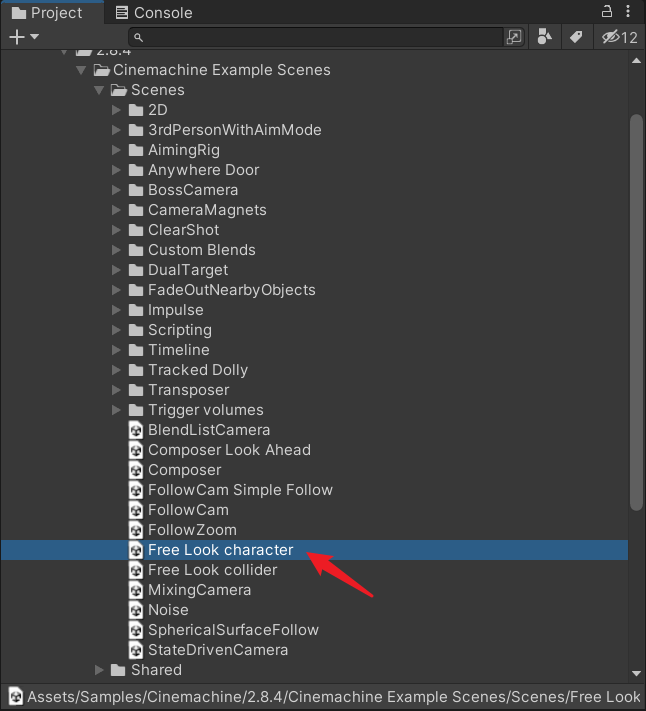This screenshot has width=646, height=711.
Task: Click the Cinemachine Example Scenes folder name
Action: click(x=222, y=70)
